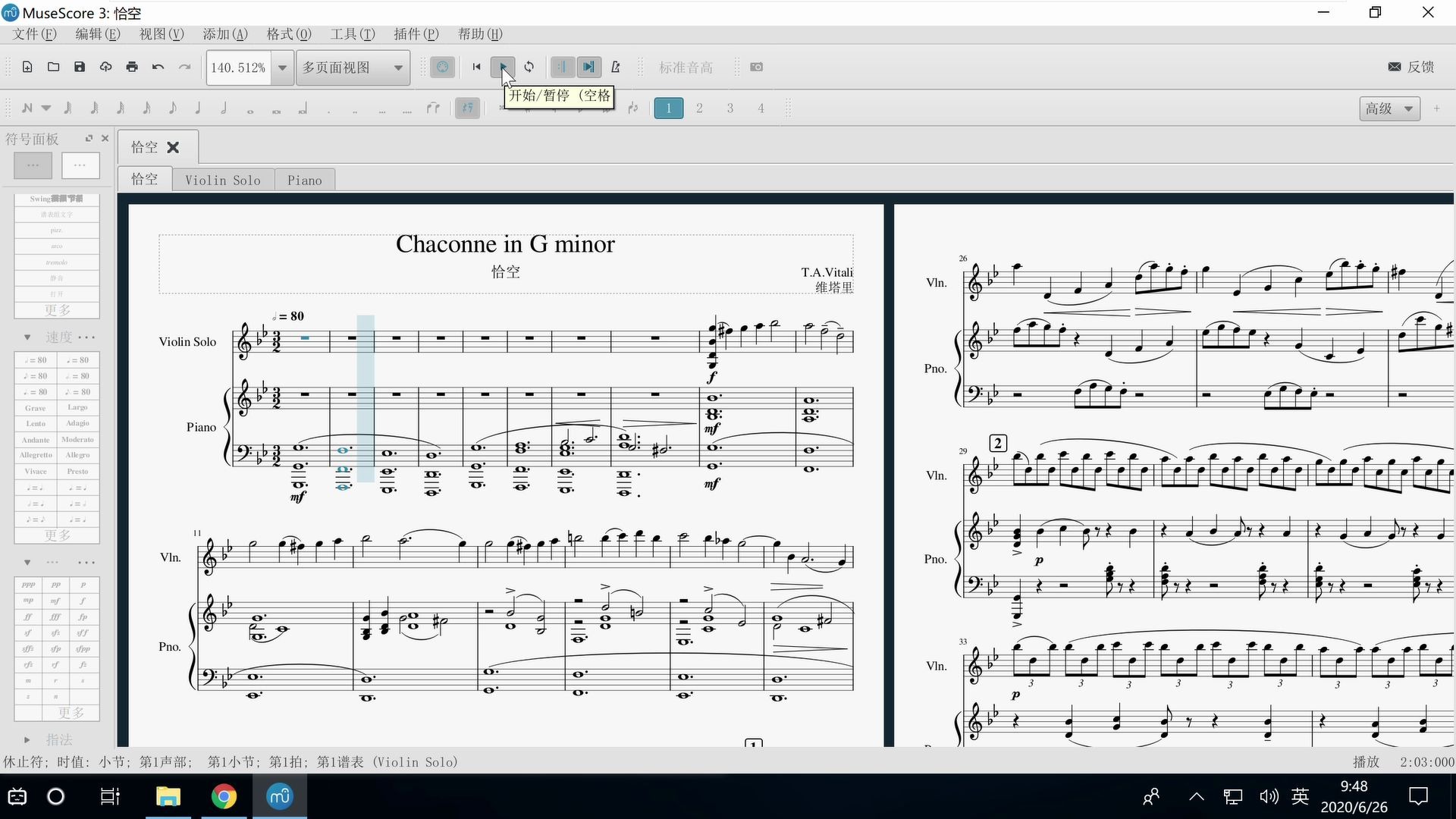
Task: Undo the last action
Action: (x=158, y=67)
